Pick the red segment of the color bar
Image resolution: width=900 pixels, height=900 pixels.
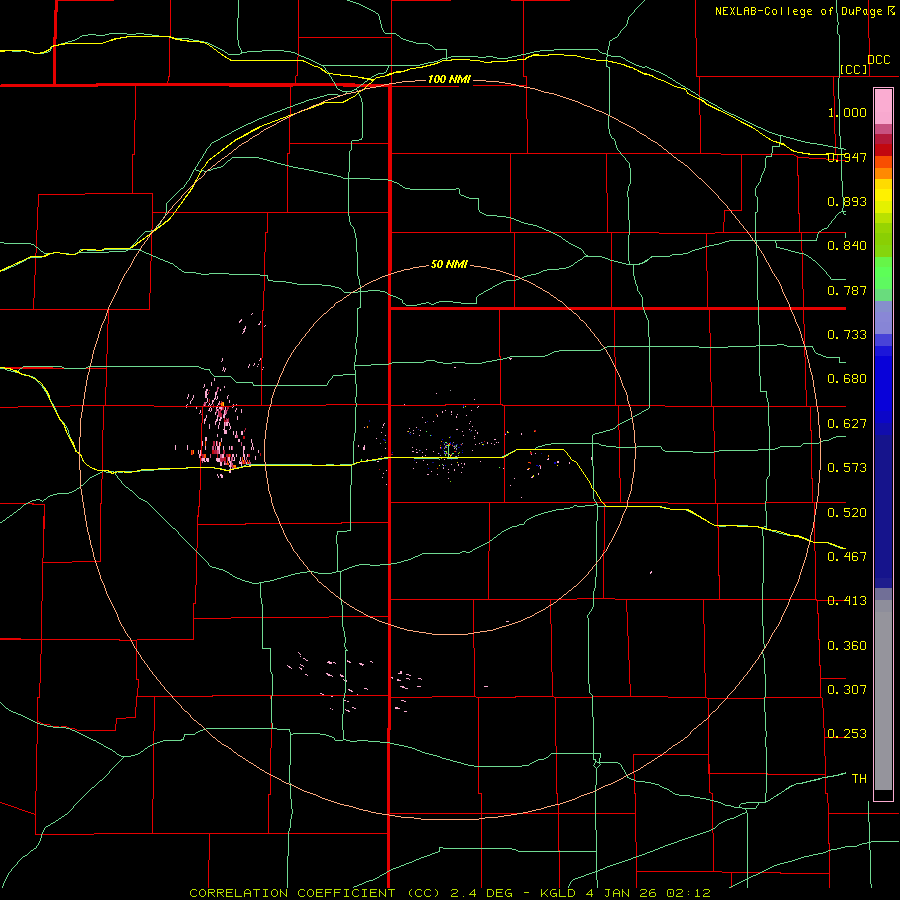tap(883, 149)
